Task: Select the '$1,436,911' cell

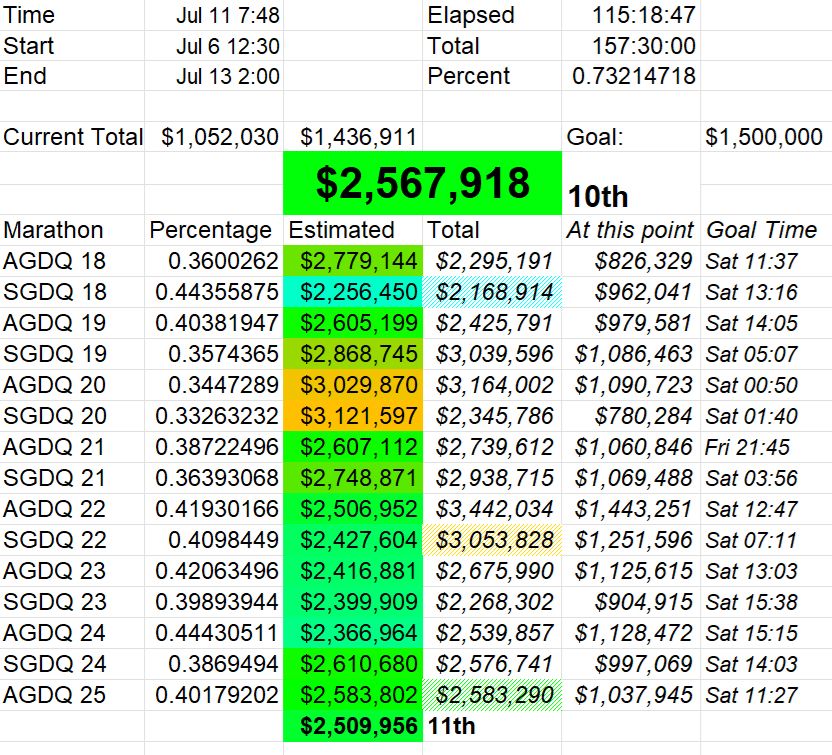Action: (353, 137)
